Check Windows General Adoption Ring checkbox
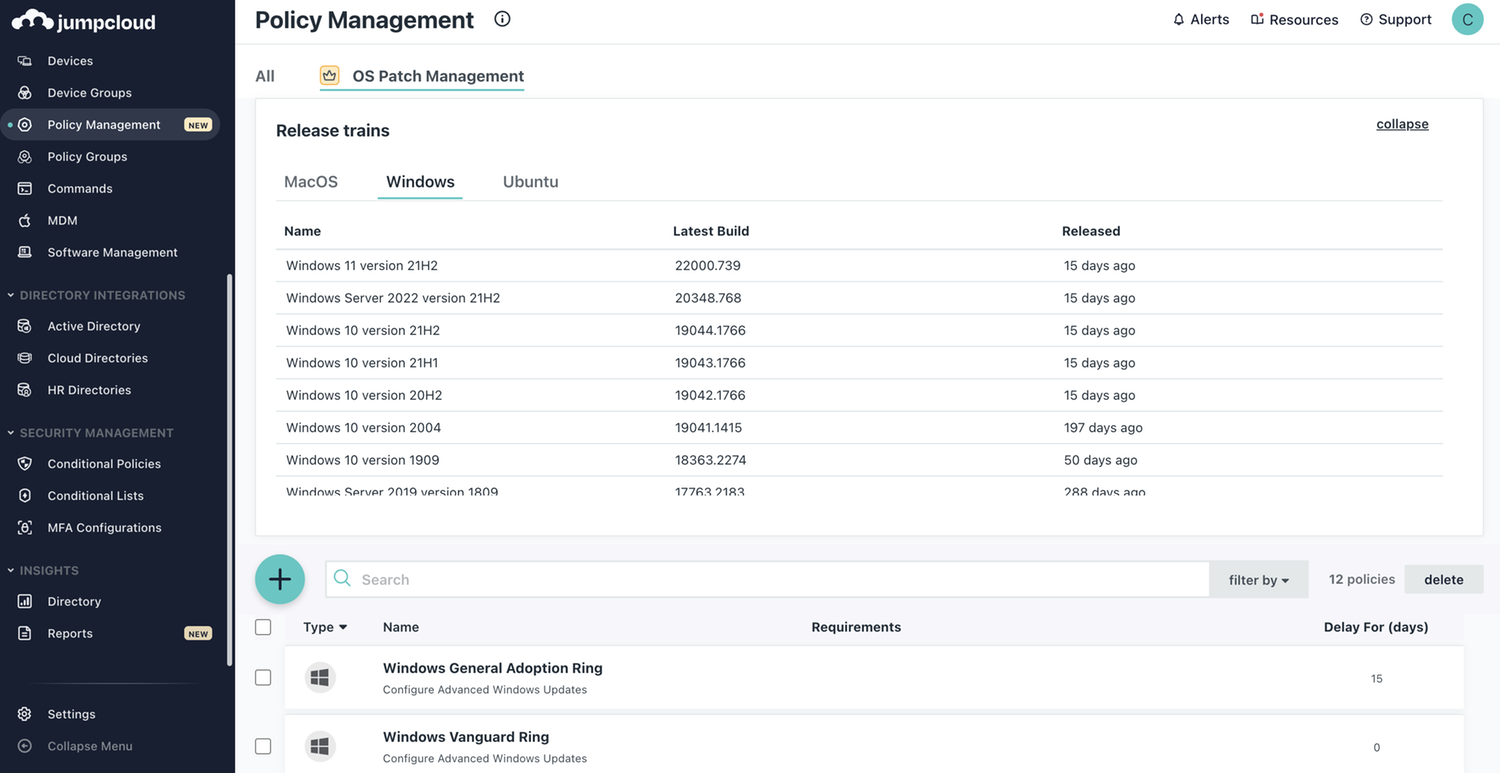 click(263, 678)
